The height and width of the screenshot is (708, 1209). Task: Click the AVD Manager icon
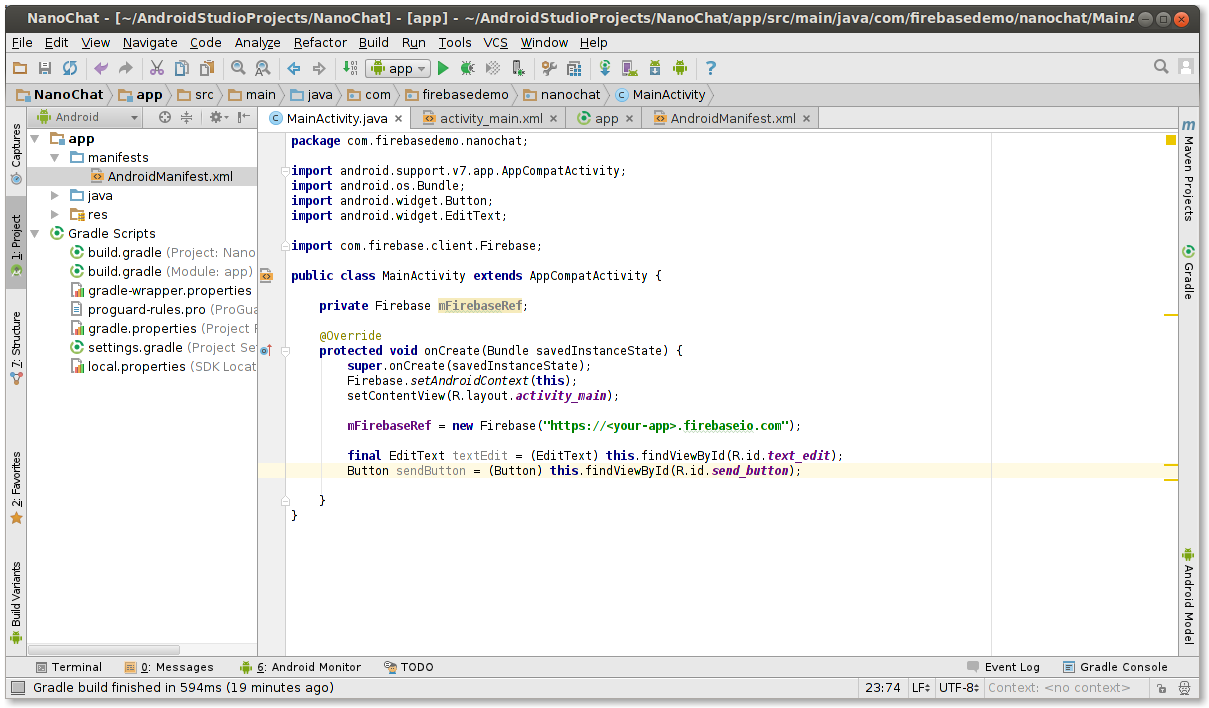(630, 68)
